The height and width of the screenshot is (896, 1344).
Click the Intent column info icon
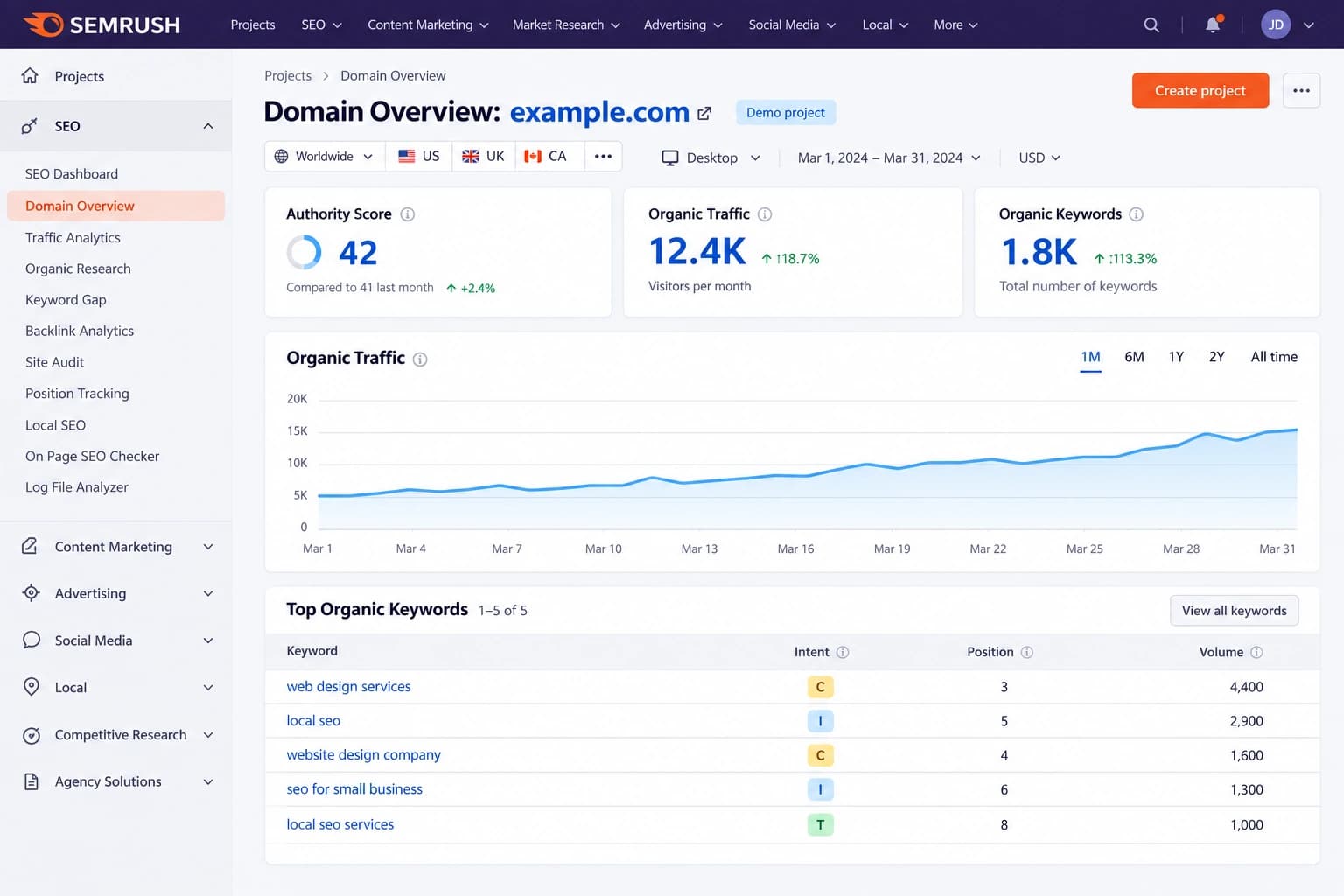[843, 652]
